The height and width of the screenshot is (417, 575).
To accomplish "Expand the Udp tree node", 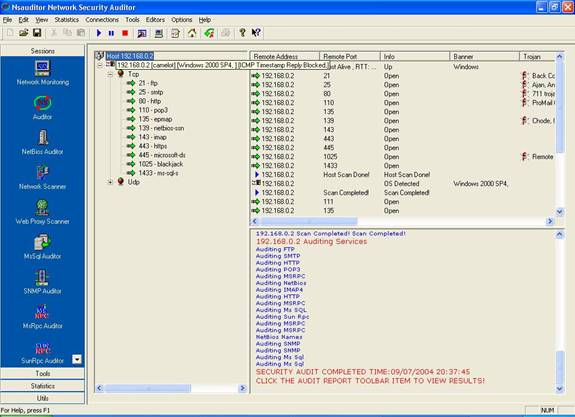I will coord(110,182).
